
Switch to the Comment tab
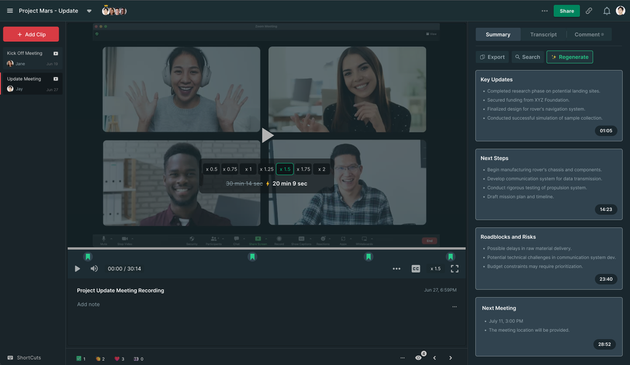click(x=589, y=35)
